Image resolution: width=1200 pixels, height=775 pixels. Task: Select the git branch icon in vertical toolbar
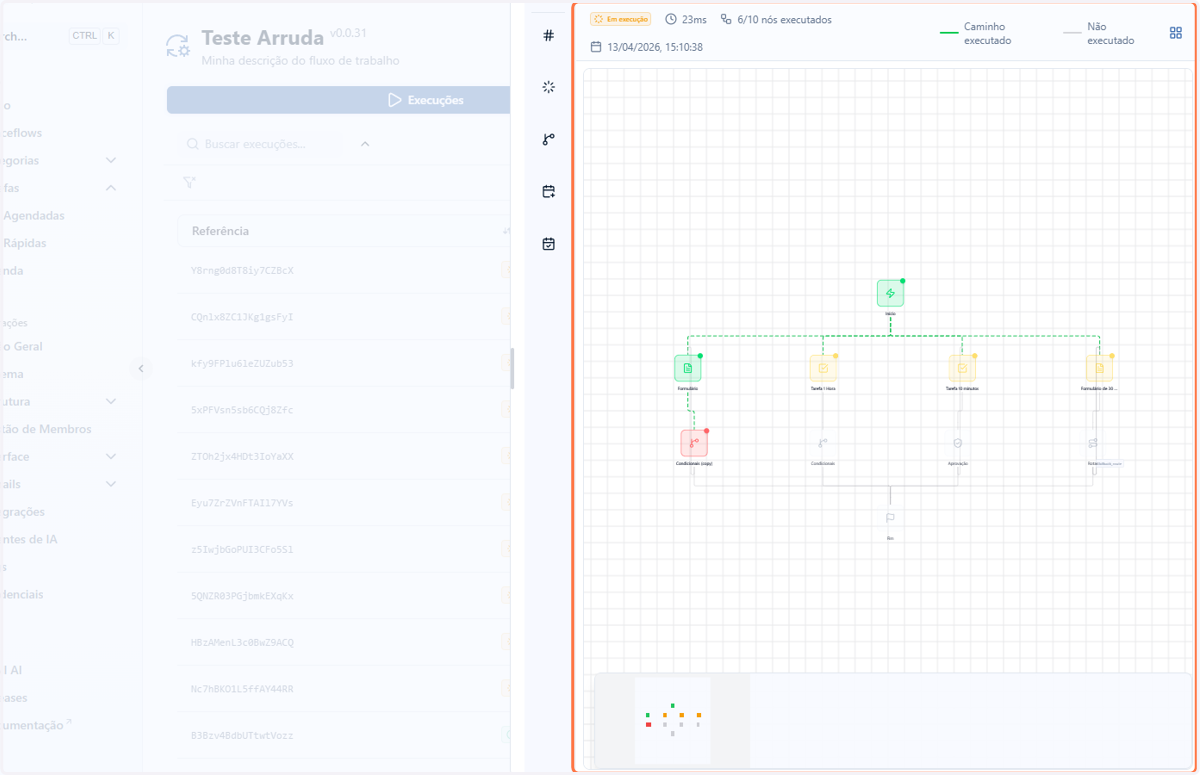point(548,139)
